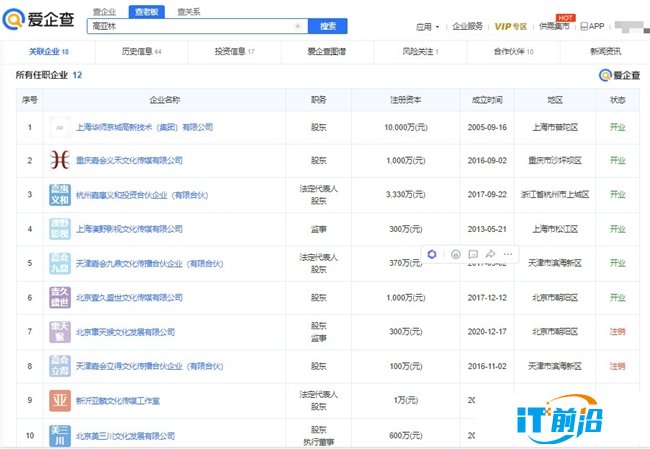650x449 pixels.
Task: Open the Beijing company link in row 7
Action: click(125, 332)
